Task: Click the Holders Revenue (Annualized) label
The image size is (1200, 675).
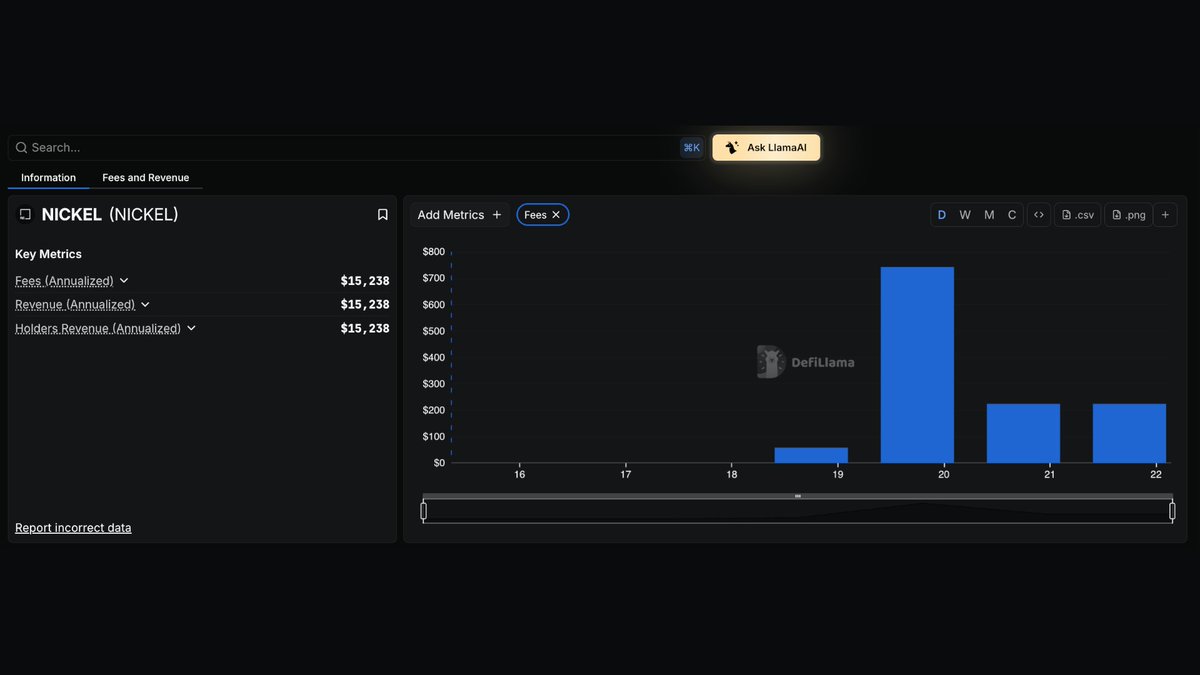Action: [x=98, y=329]
